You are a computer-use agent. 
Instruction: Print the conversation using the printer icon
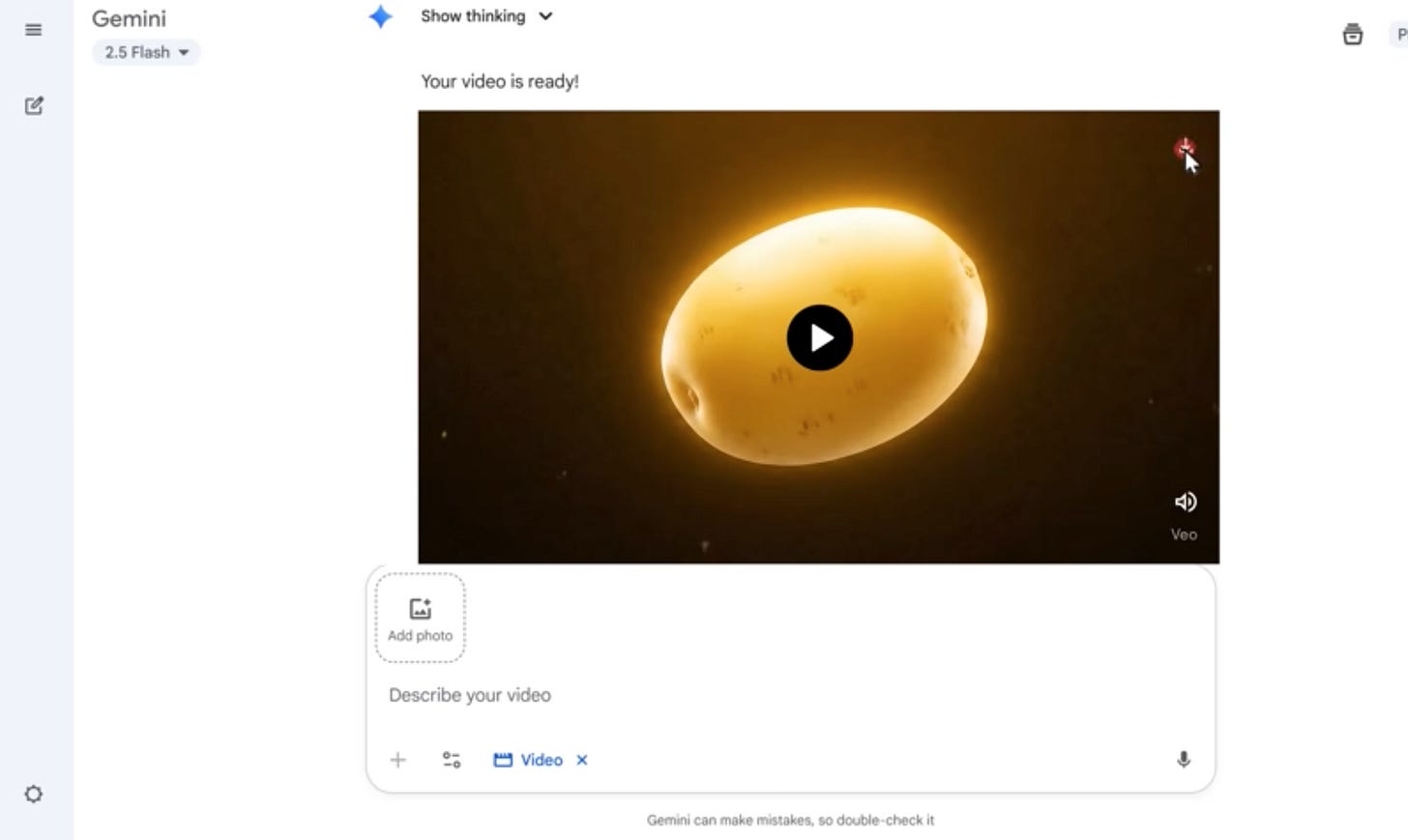(x=1352, y=34)
